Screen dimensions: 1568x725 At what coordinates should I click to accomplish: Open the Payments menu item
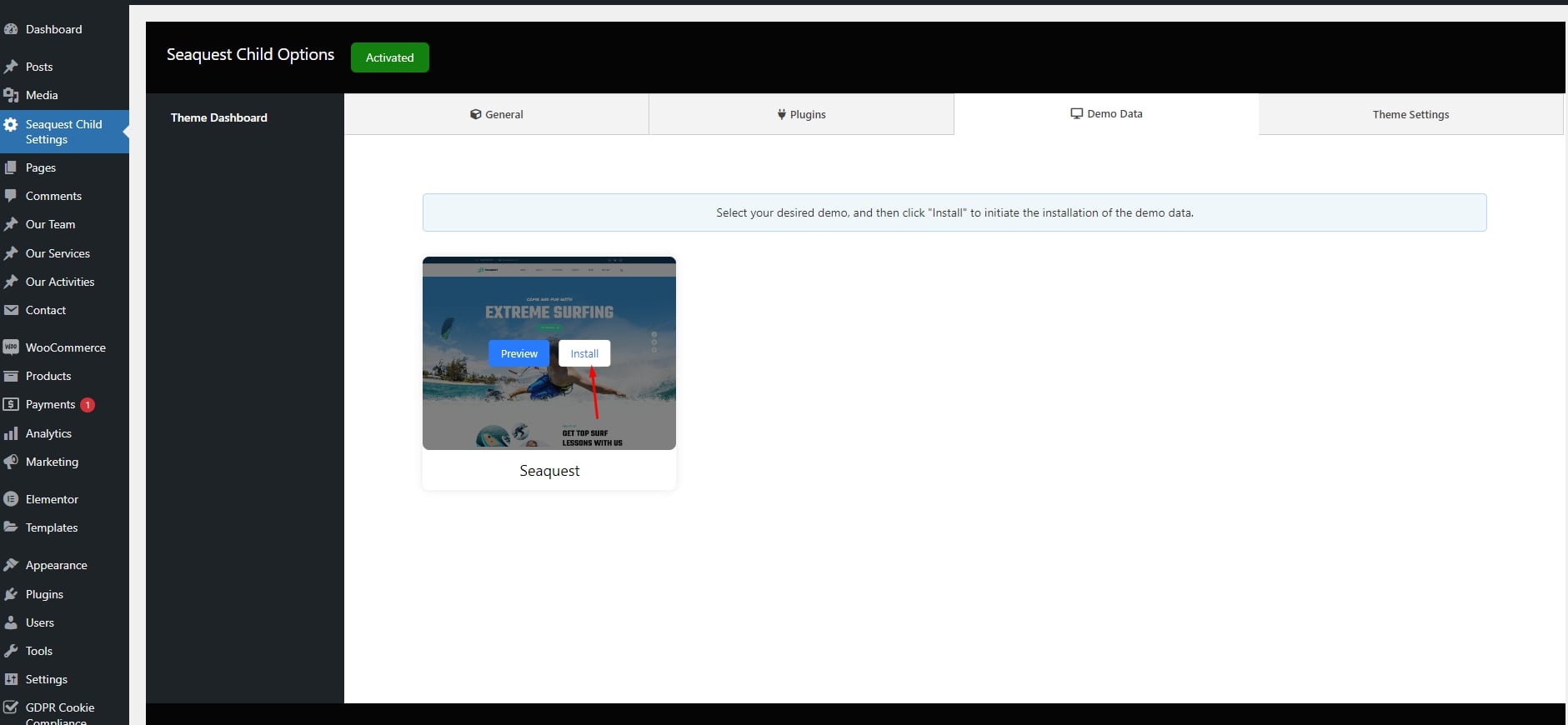[x=64, y=404]
